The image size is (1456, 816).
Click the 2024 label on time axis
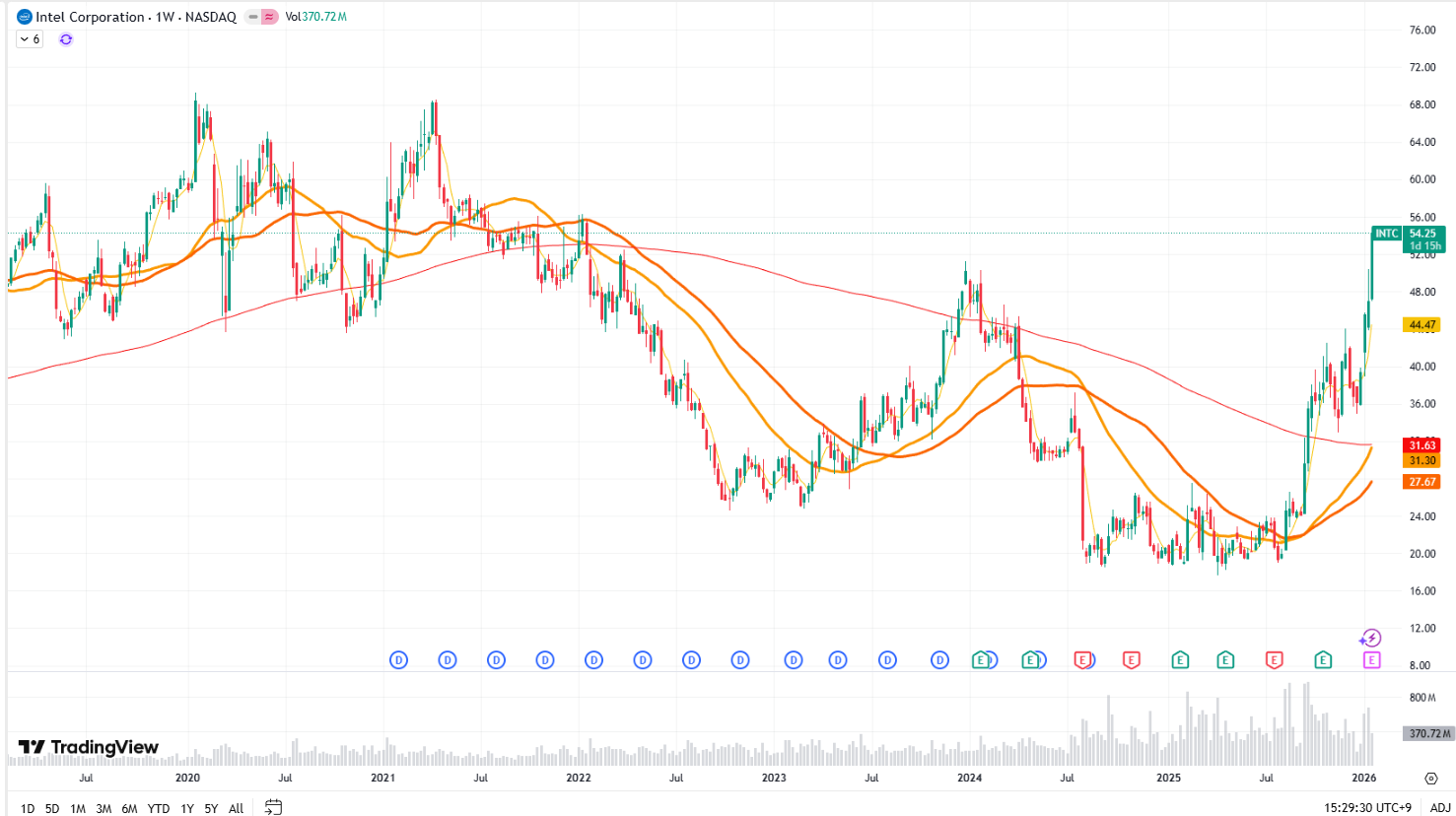point(970,778)
